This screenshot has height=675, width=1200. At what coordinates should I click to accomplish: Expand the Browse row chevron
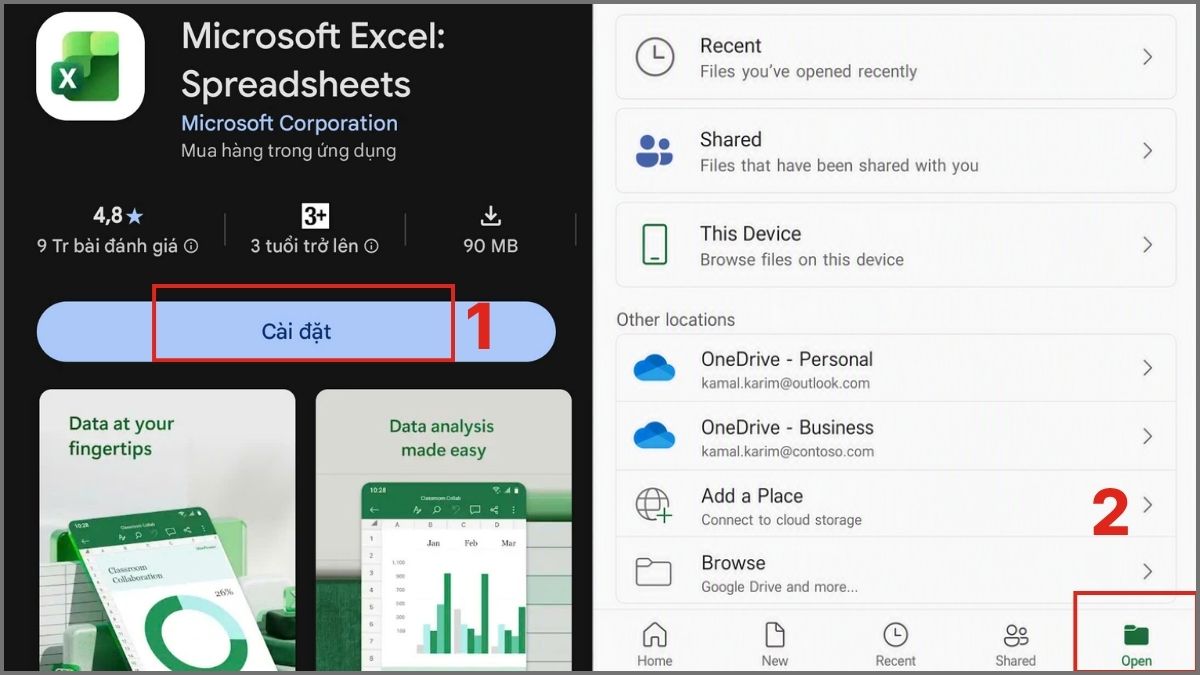point(1147,572)
